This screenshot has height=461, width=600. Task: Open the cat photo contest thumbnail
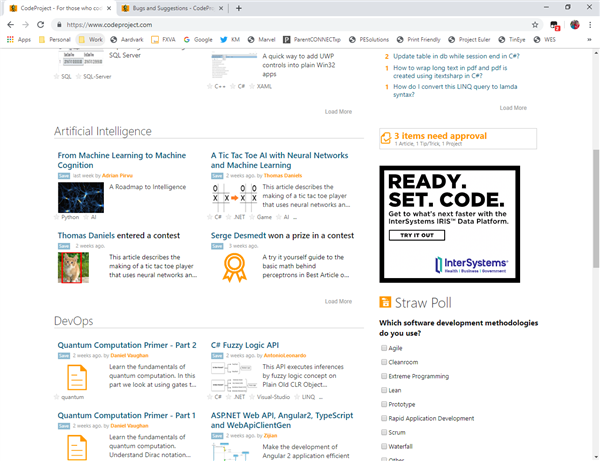click(x=73, y=267)
